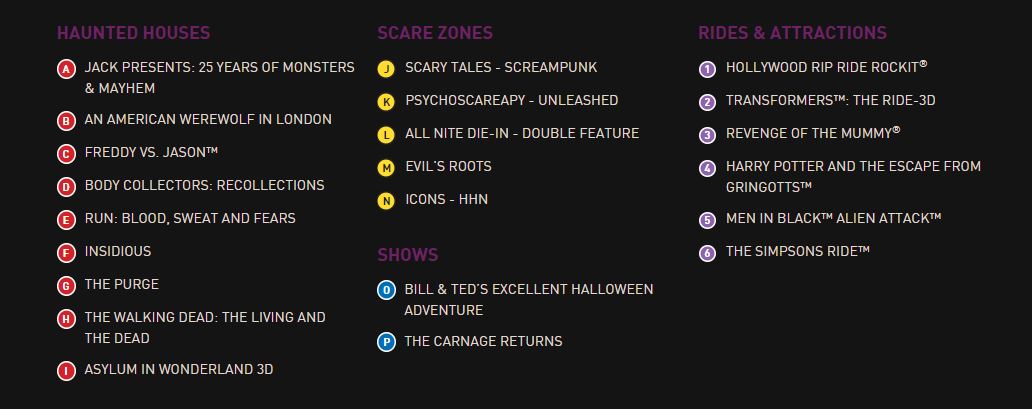Select Insidious haunted house entry
Image resolution: width=1032 pixels, height=409 pixels.
118,252
